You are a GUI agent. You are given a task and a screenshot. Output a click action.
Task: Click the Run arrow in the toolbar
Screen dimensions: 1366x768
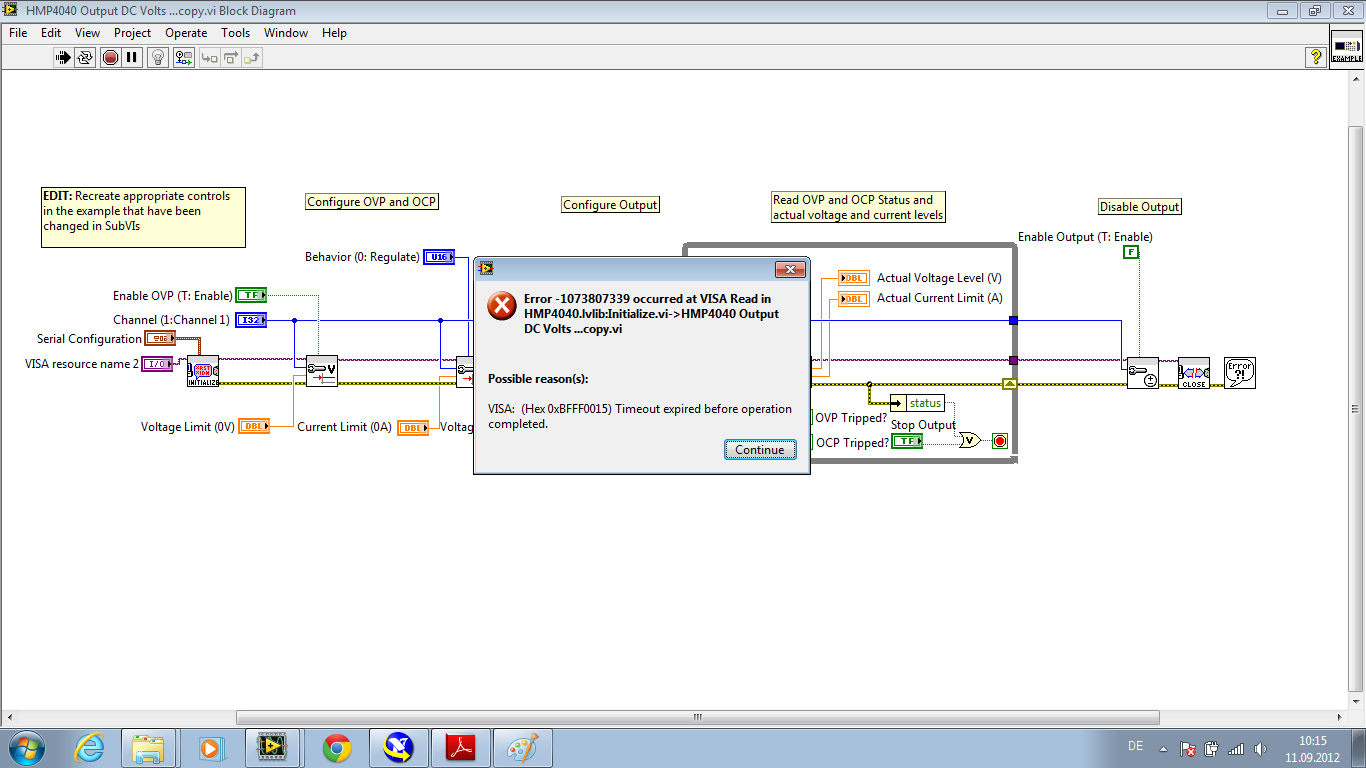click(x=63, y=57)
